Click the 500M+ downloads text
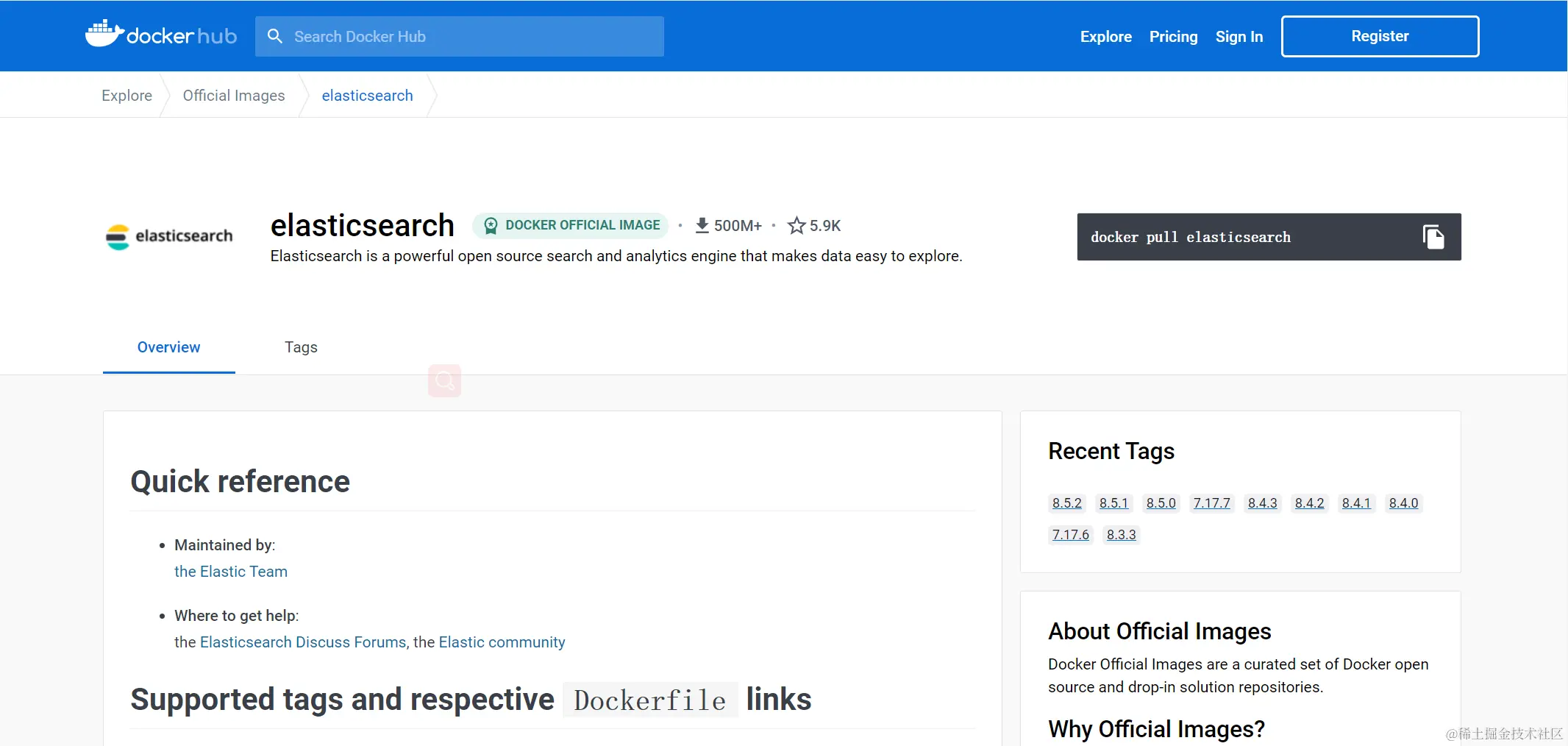 [x=738, y=226]
